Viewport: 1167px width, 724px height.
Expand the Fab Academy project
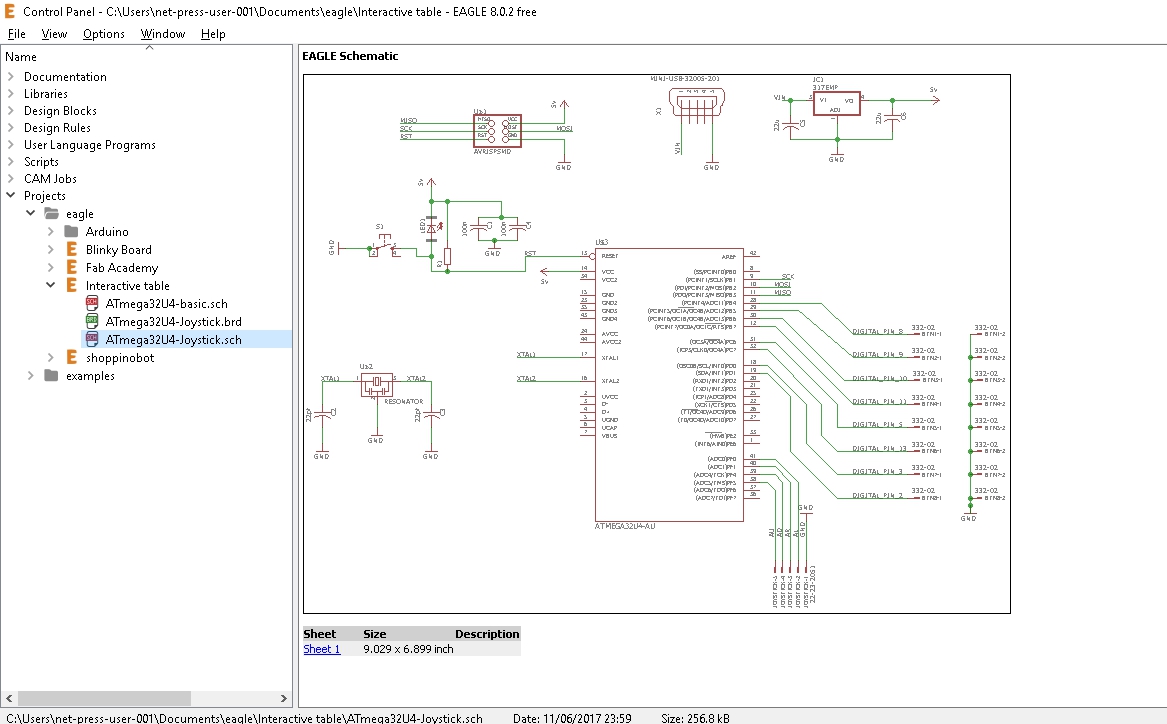tap(51, 268)
